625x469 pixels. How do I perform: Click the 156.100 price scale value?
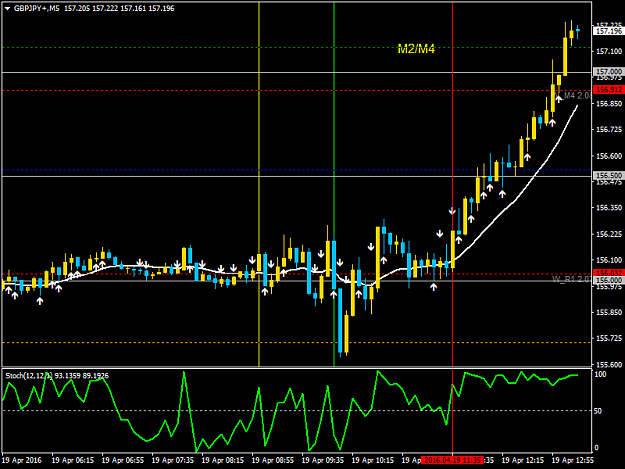click(x=609, y=260)
